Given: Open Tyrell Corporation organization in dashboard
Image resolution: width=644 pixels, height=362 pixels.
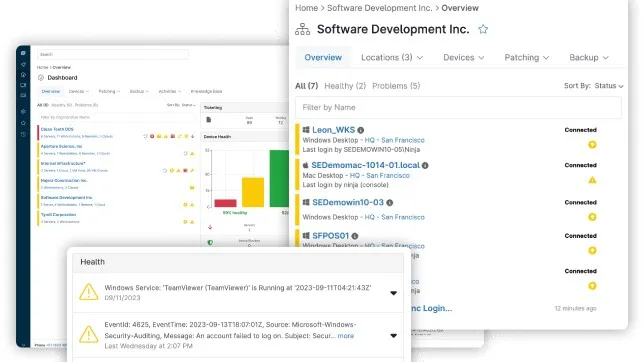Looking at the screenshot, I should [58, 214].
